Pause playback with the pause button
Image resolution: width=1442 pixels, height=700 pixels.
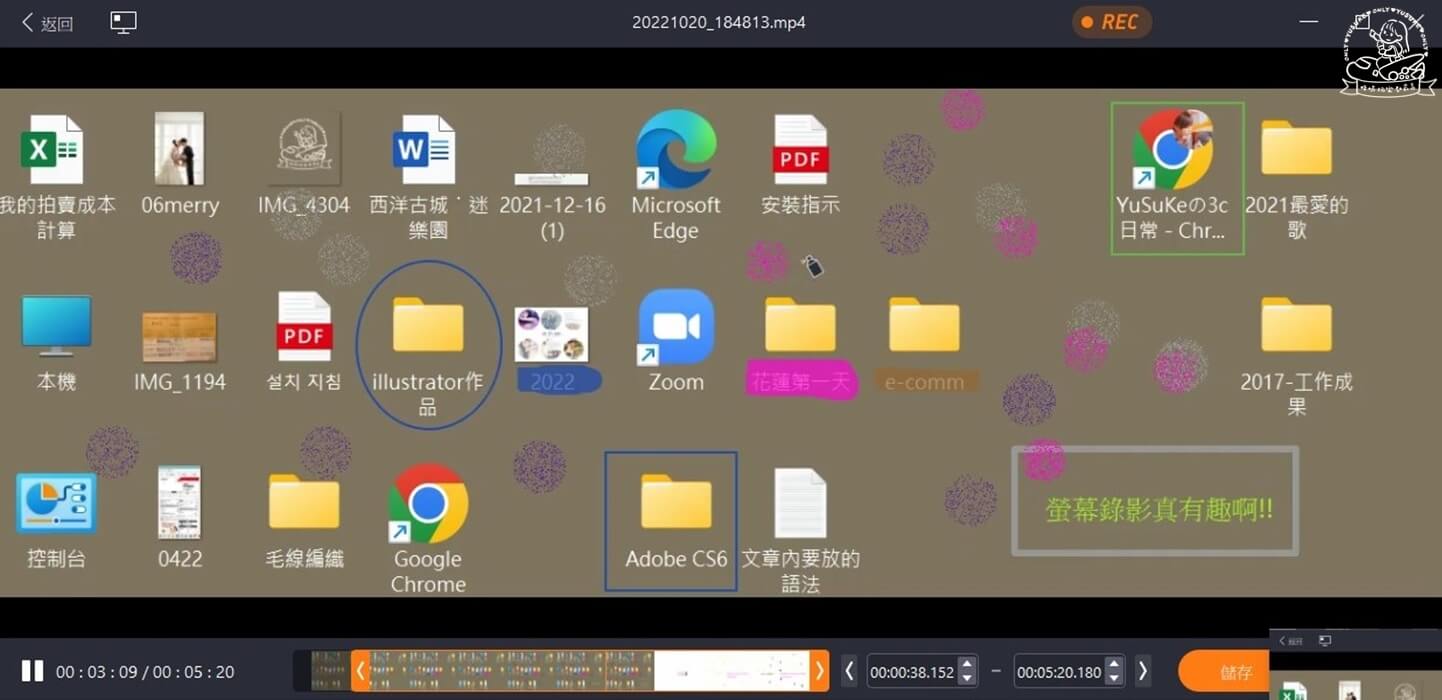pyautogui.click(x=33, y=670)
